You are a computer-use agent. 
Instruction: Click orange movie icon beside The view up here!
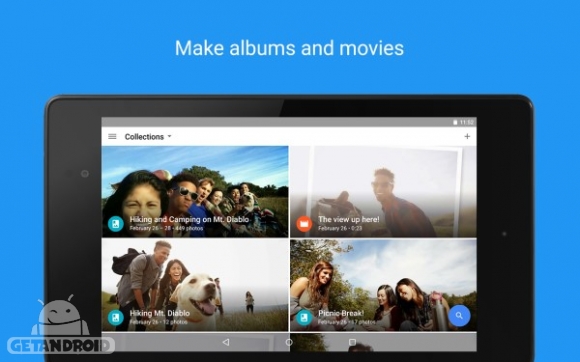tap(304, 223)
